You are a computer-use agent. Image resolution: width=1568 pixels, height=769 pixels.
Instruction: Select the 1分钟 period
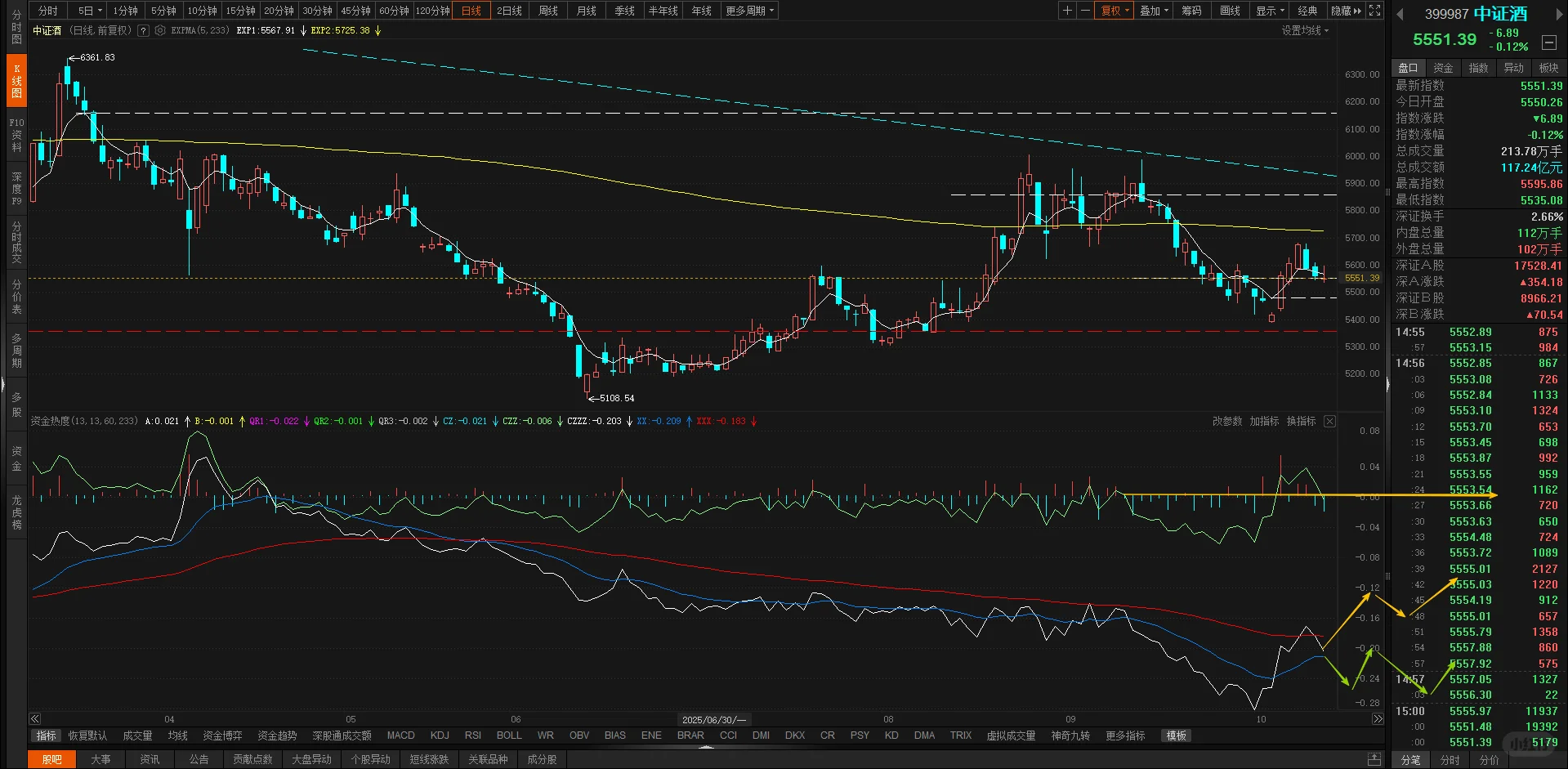(x=125, y=11)
